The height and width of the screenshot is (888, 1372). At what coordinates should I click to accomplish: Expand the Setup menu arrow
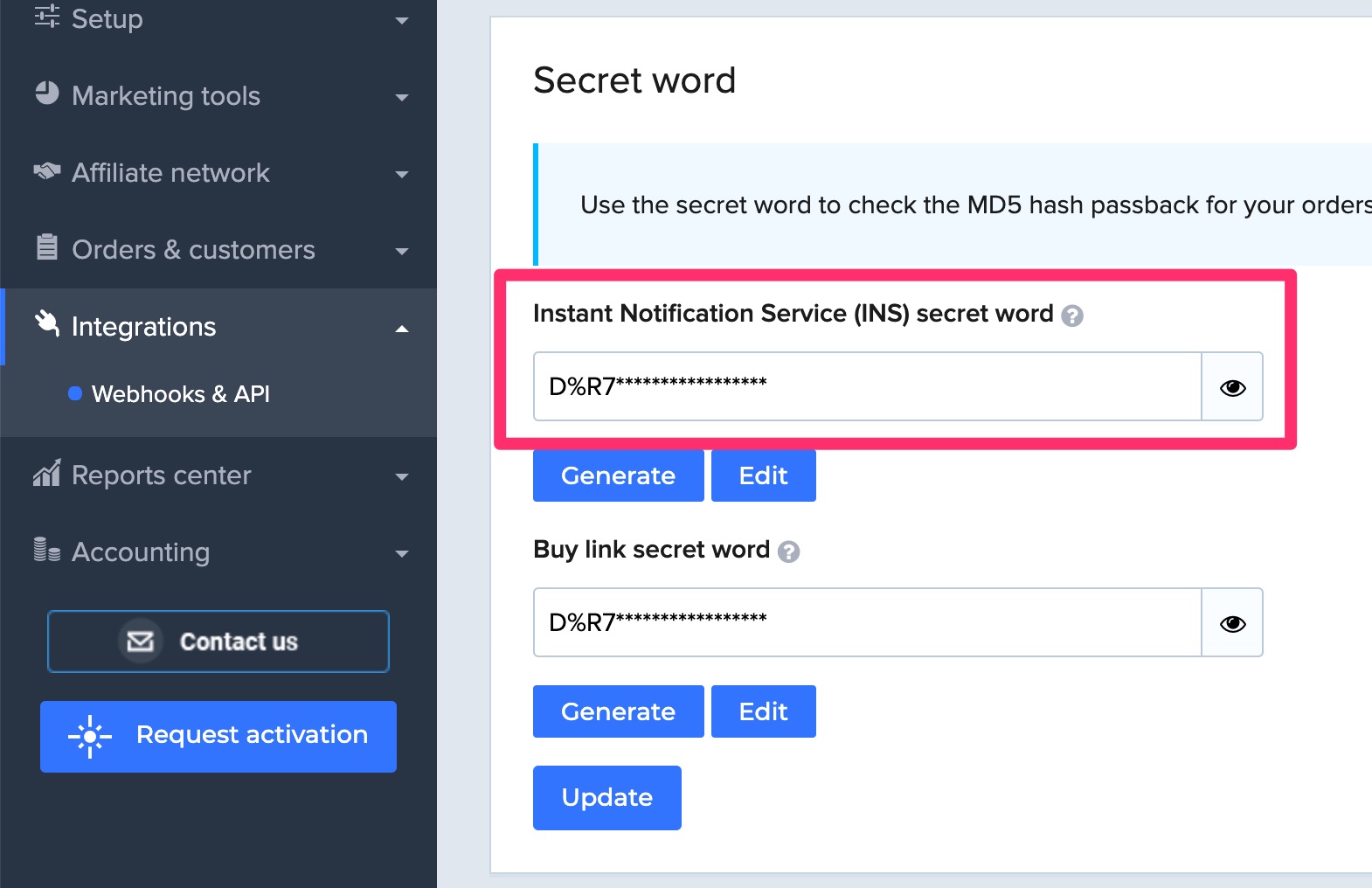[x=402, y=20]
